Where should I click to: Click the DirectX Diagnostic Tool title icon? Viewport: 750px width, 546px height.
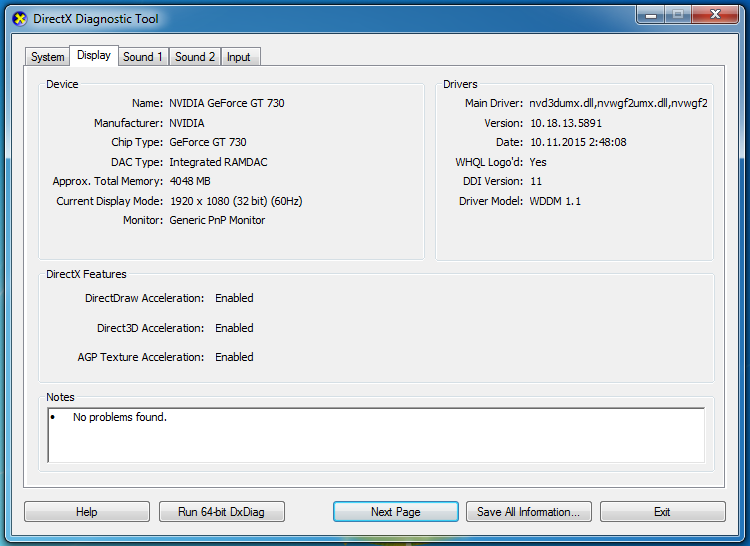pyautogui.click(x=20, y=19)
